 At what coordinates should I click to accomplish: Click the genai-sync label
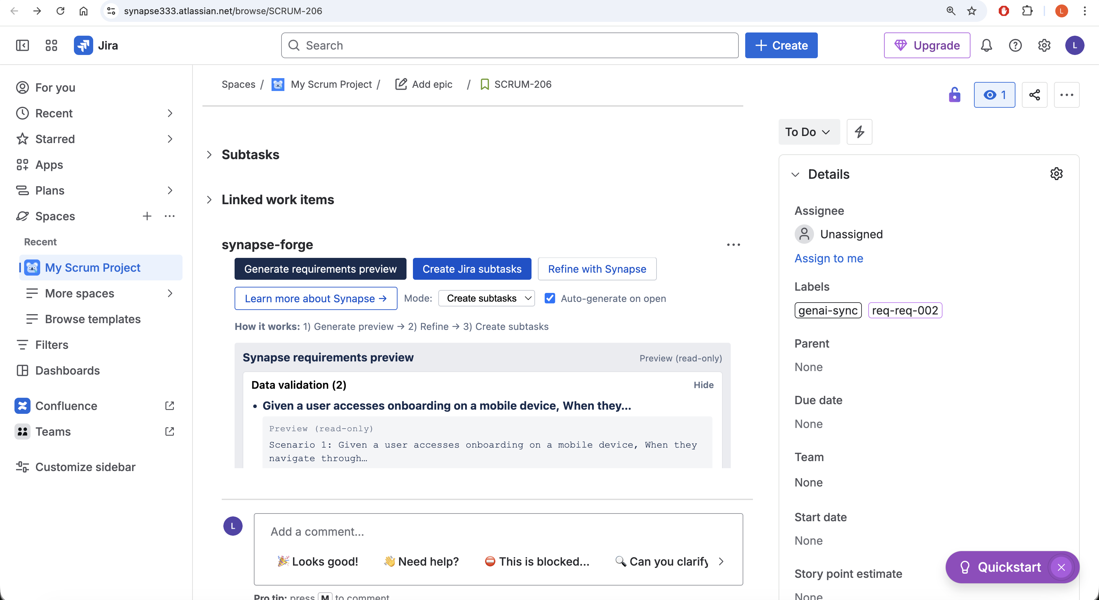coord(828,310)
